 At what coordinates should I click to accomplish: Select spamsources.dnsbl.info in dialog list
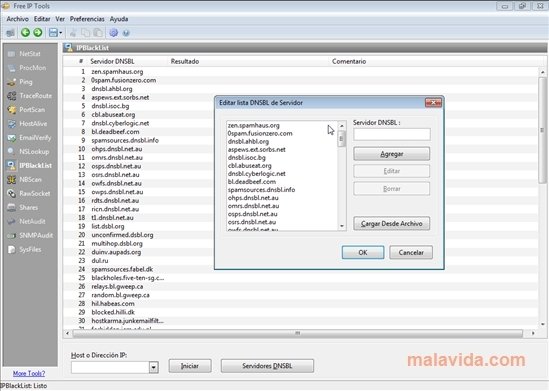pyautogui.click(x=261, y=190)
